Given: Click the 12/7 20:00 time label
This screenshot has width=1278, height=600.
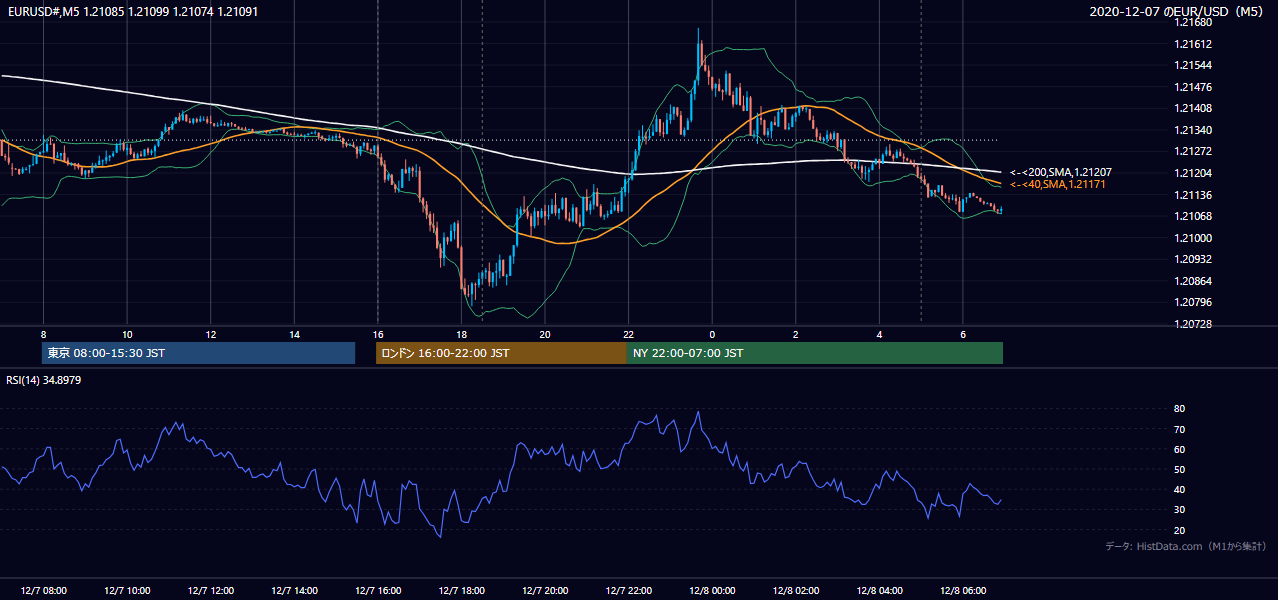Looking at the screenshot, I should click(x=545, y=591).
